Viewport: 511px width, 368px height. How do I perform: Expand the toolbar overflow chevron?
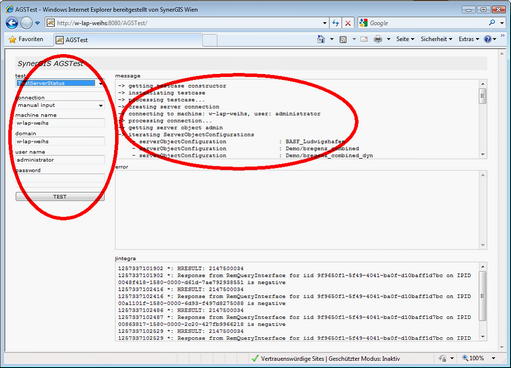click(503, 36)
